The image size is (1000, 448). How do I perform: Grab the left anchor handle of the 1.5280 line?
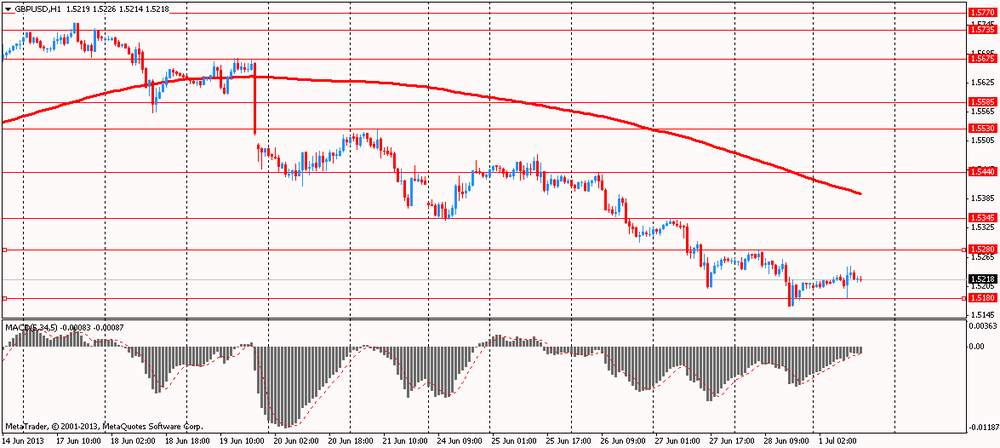point(4,250)
